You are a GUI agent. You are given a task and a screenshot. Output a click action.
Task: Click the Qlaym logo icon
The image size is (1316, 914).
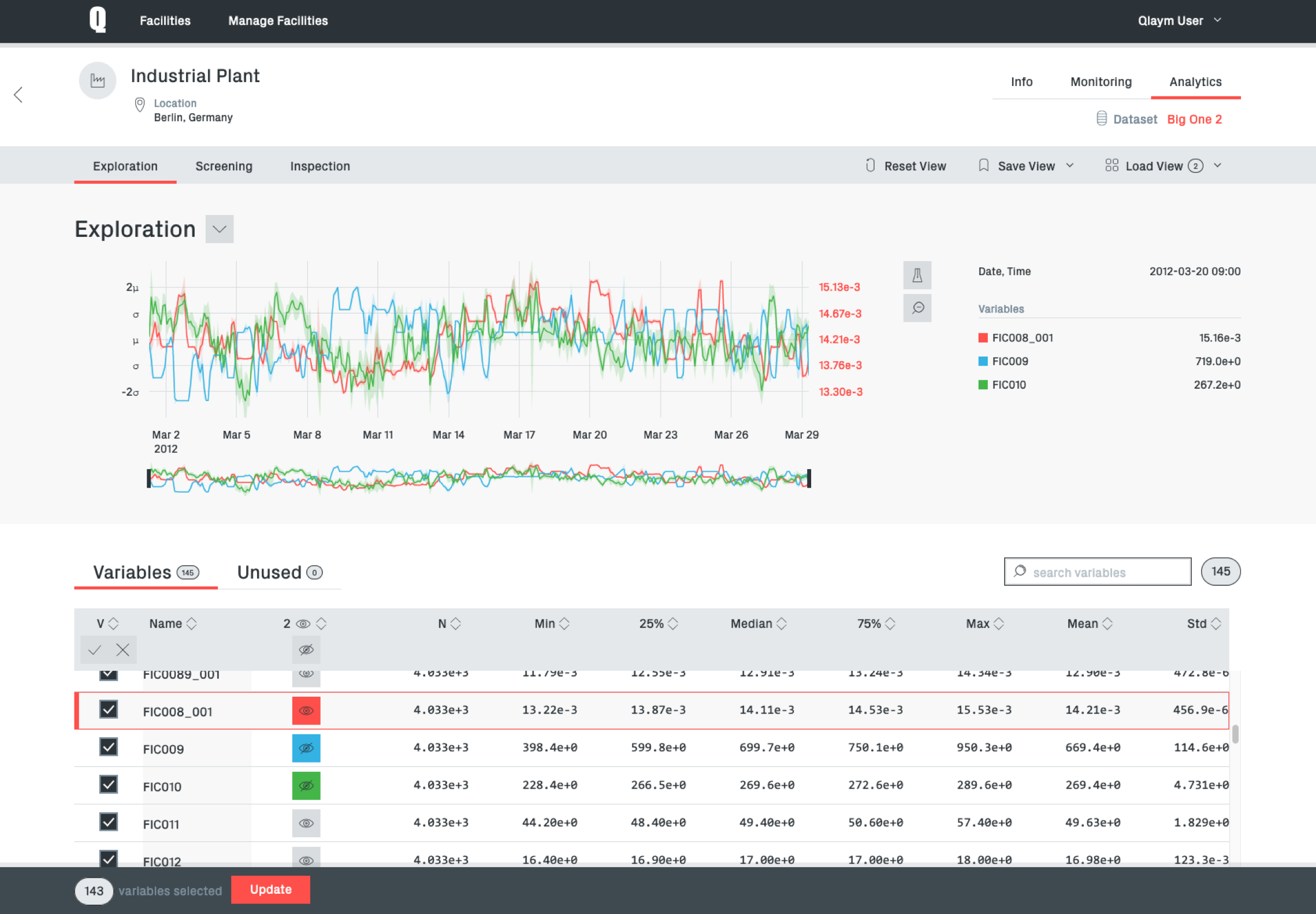98,20
